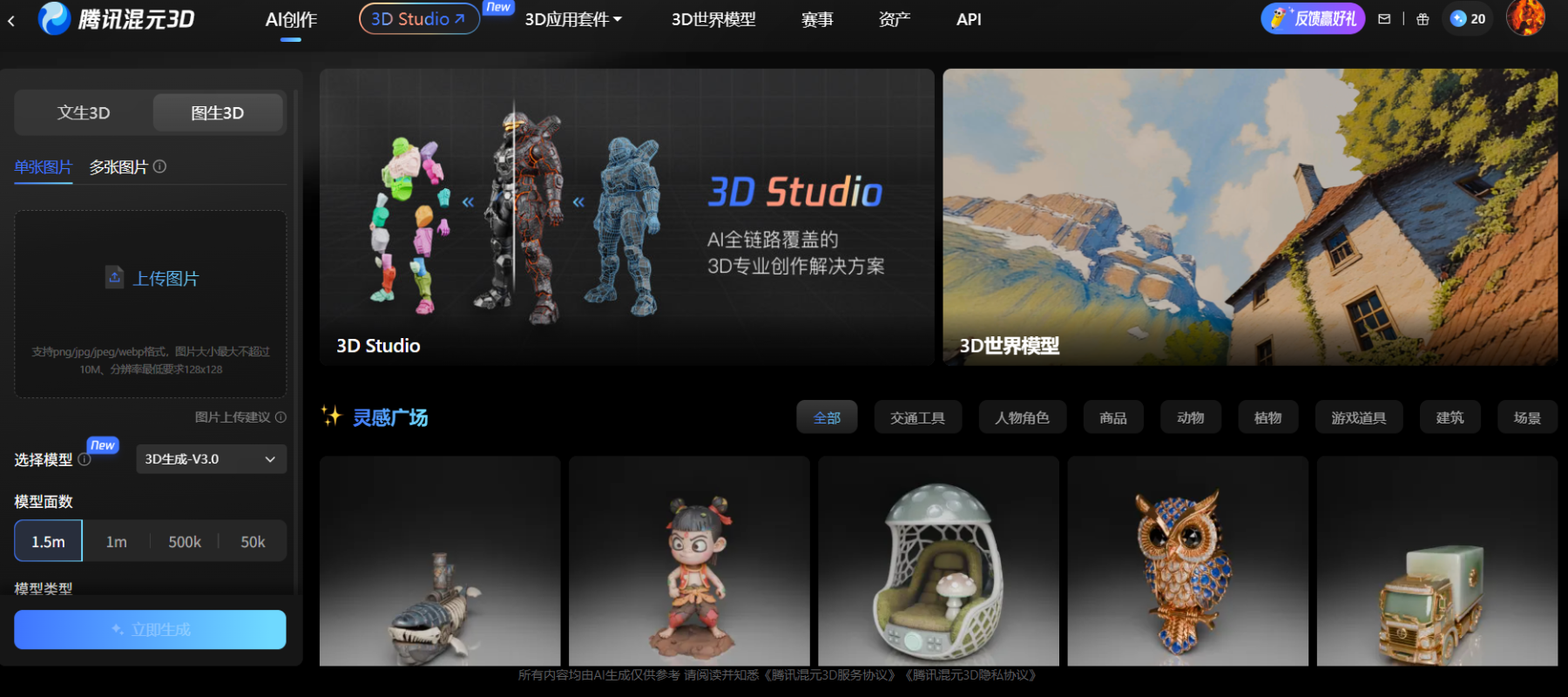Click the 灵感广场 heading text

tap(390, 417)
